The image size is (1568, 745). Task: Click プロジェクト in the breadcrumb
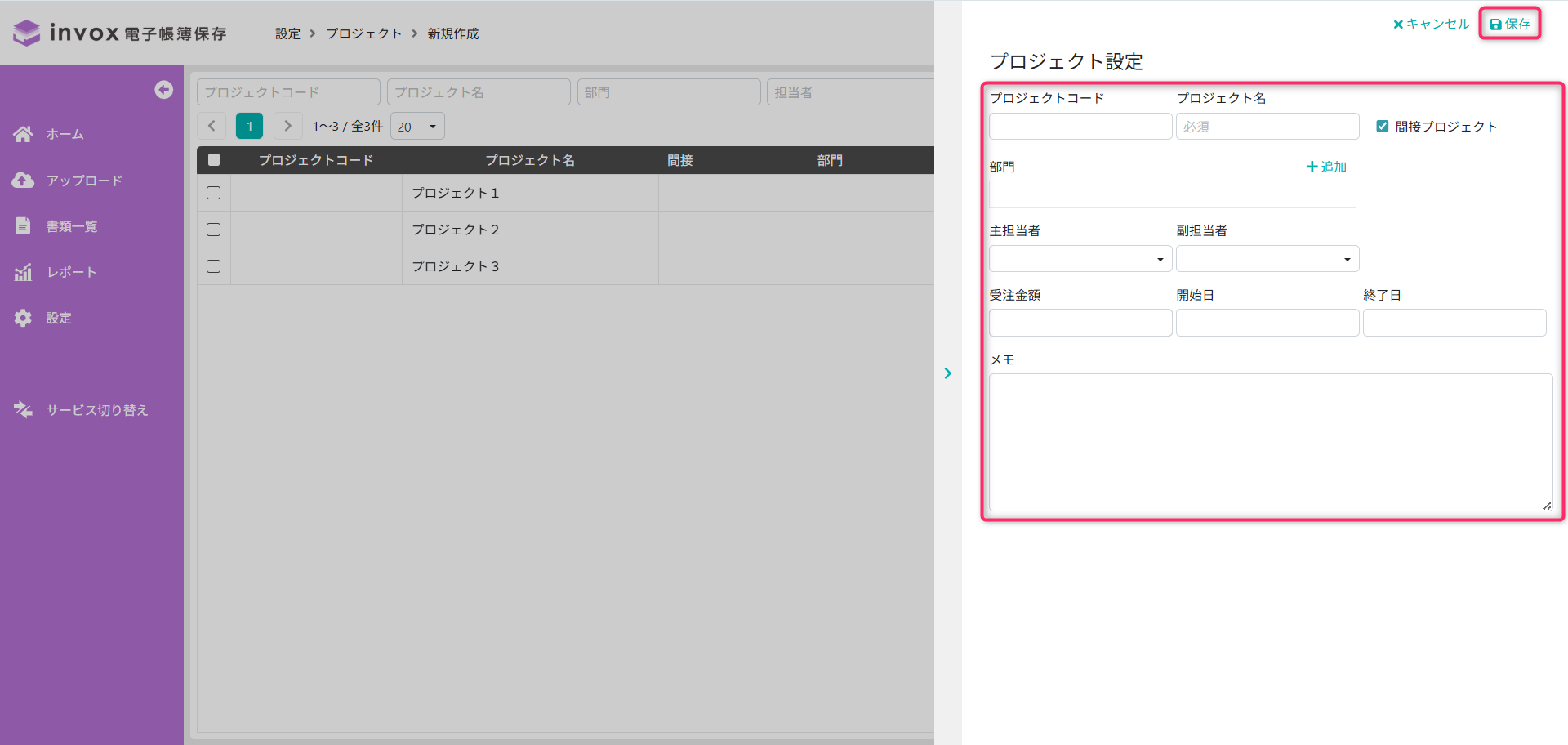click(x=364, y=33)
